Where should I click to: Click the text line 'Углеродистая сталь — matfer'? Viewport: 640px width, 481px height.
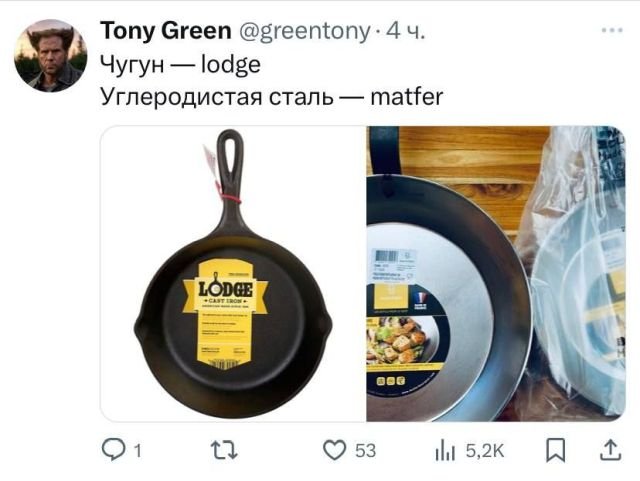[272, 97]
